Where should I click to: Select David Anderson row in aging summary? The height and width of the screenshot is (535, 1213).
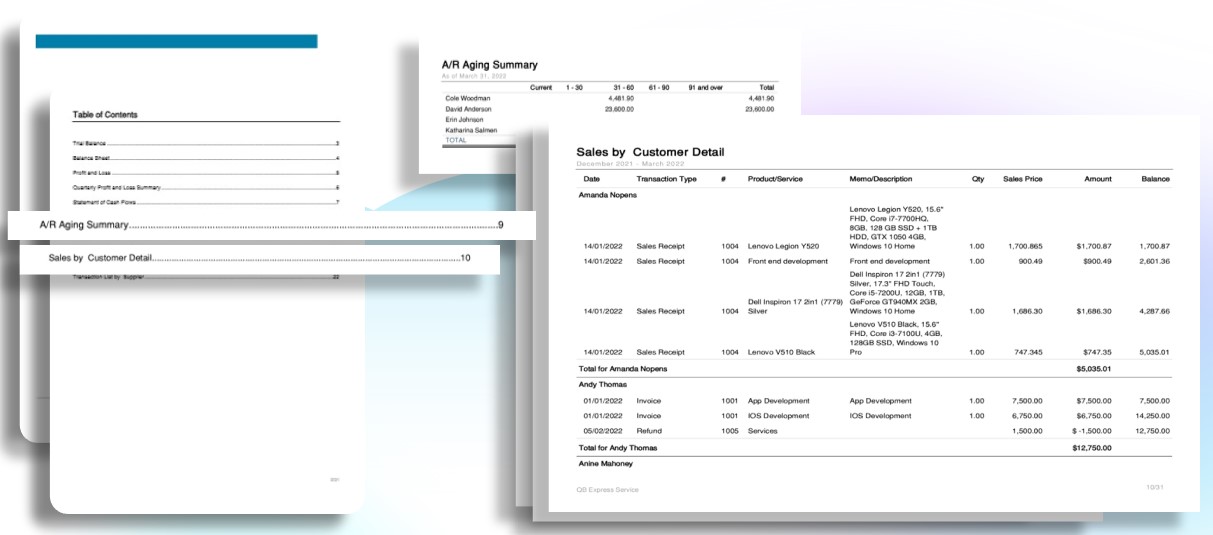coord(610,109)
